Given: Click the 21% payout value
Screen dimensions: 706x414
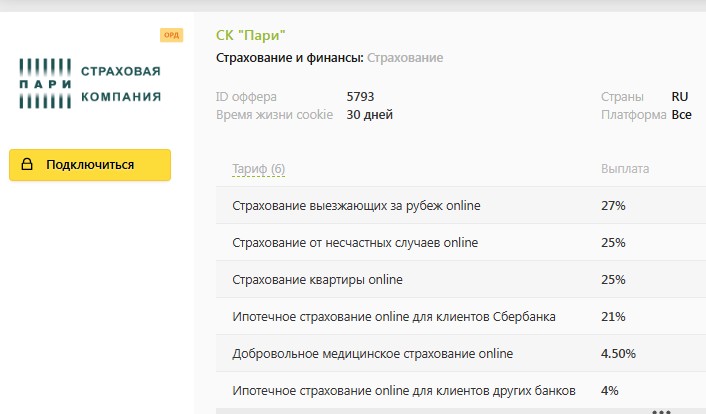Looking at the screenshot, I should [613, 317].
